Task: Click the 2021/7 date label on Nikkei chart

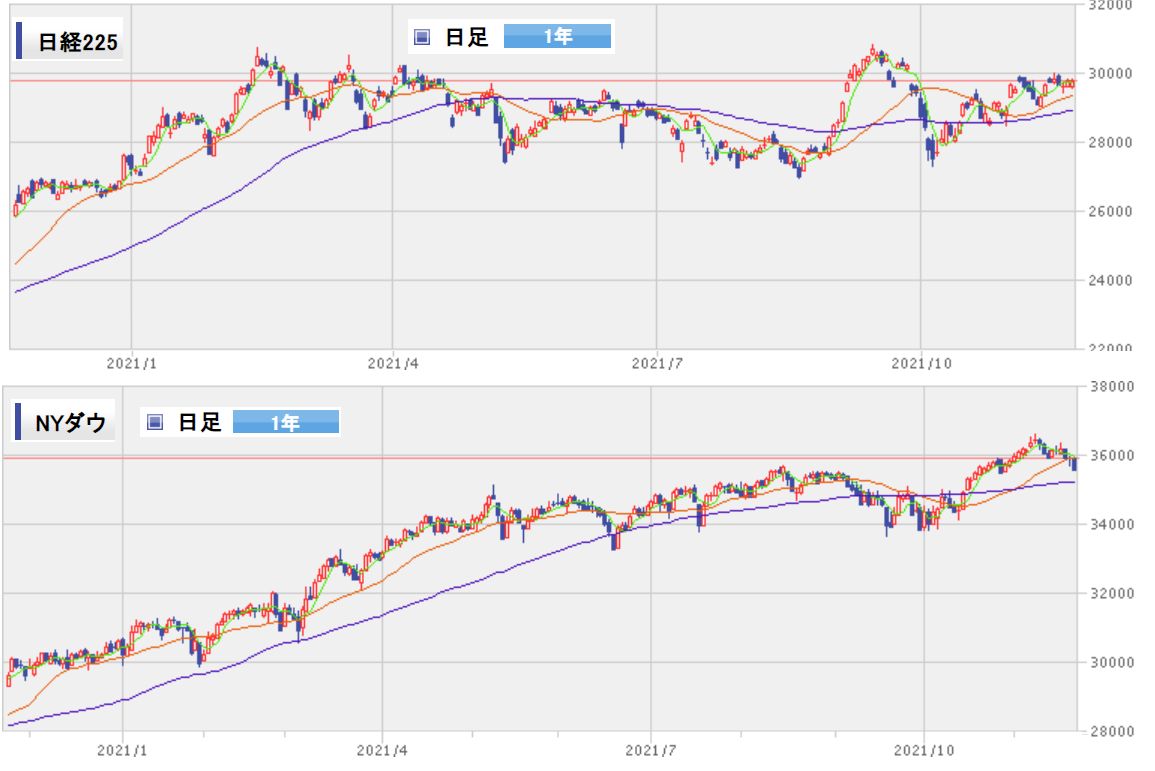Action: click(657, 363)
